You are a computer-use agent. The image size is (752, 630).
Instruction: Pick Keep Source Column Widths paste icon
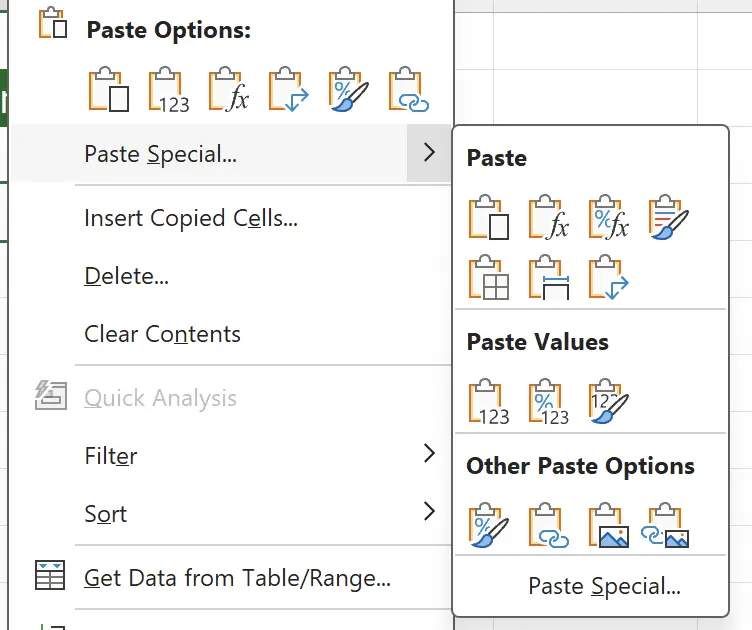tap(549, 277)
